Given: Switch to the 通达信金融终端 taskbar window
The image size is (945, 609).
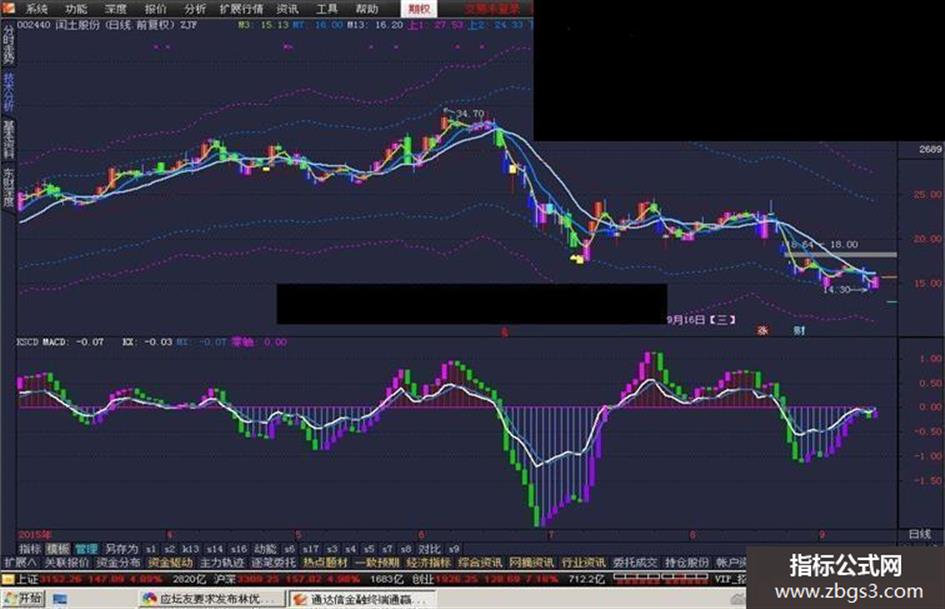Looking at the screenshot, I should pos(361,599).
